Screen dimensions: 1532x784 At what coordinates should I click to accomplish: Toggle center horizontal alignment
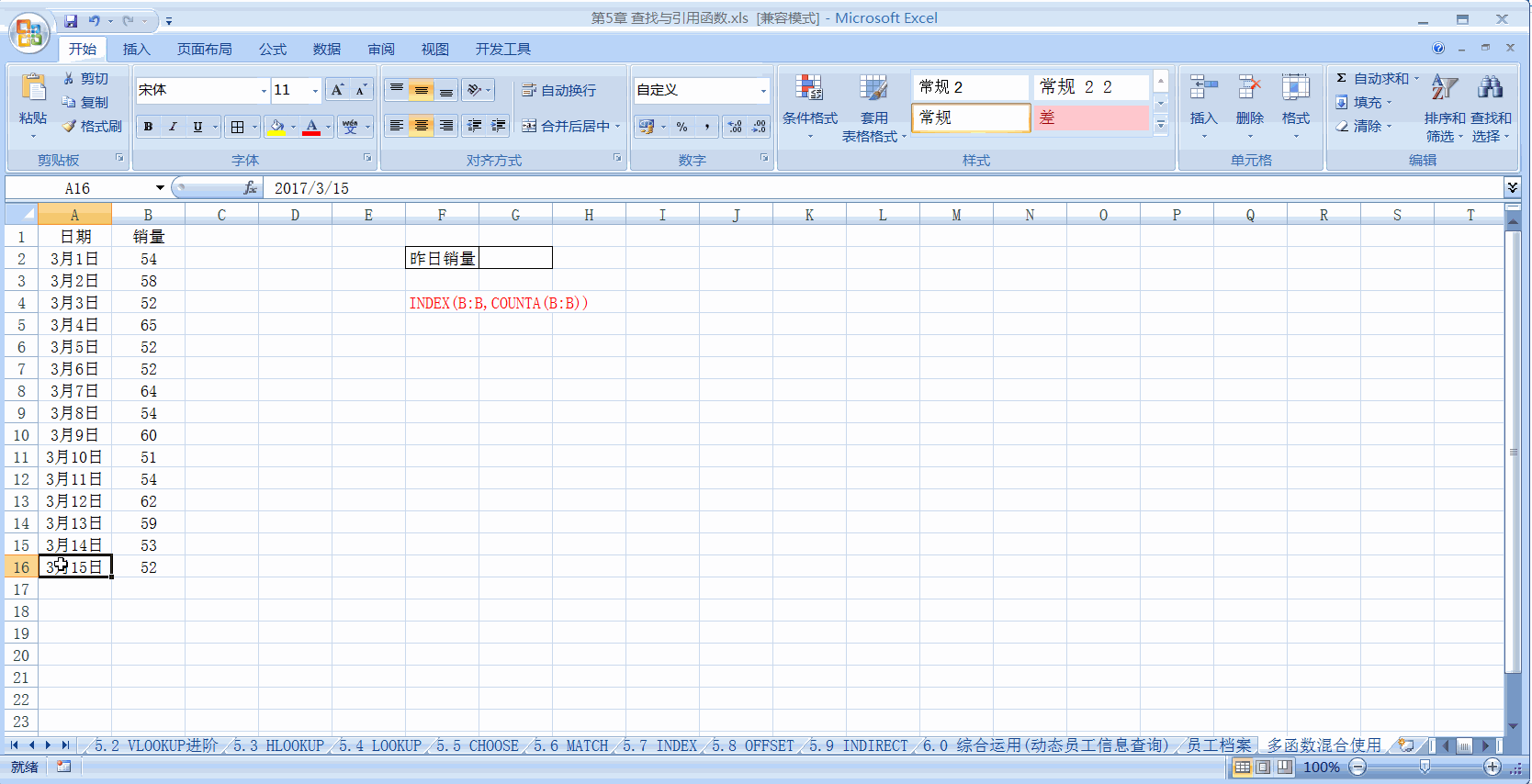421,126
